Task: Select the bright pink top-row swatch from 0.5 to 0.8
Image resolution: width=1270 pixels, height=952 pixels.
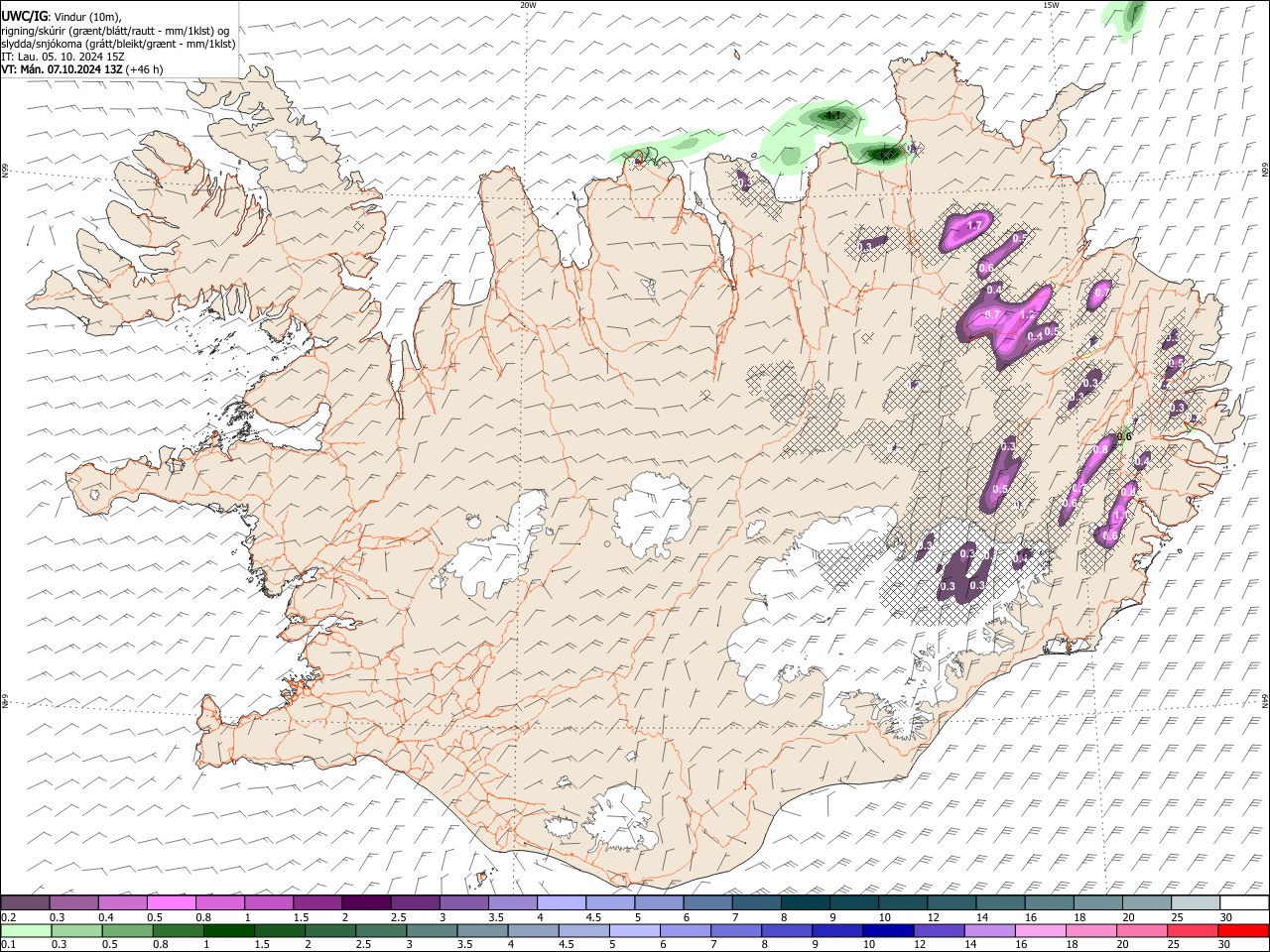Action: click(171, 903)
